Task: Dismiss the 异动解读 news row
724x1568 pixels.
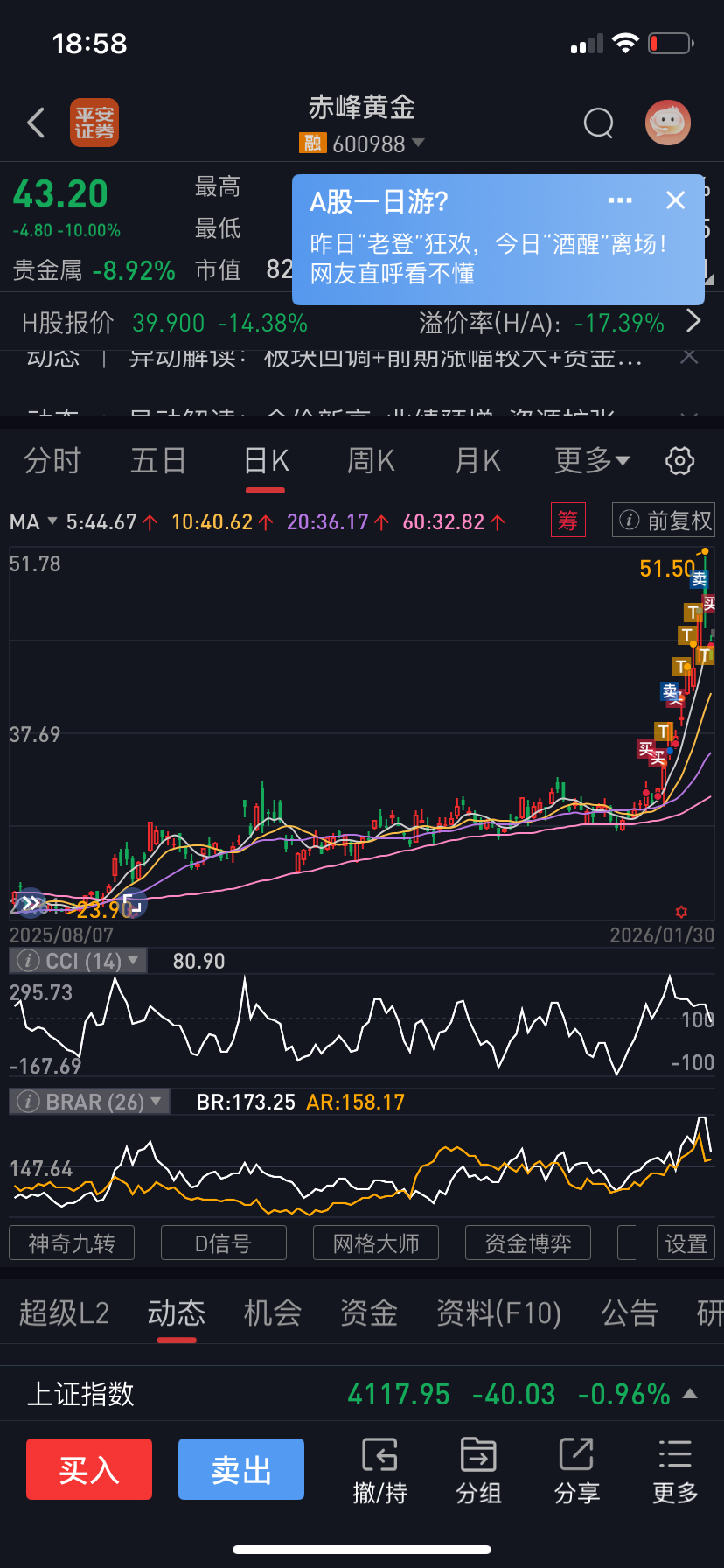Action: tap(689, 356)
